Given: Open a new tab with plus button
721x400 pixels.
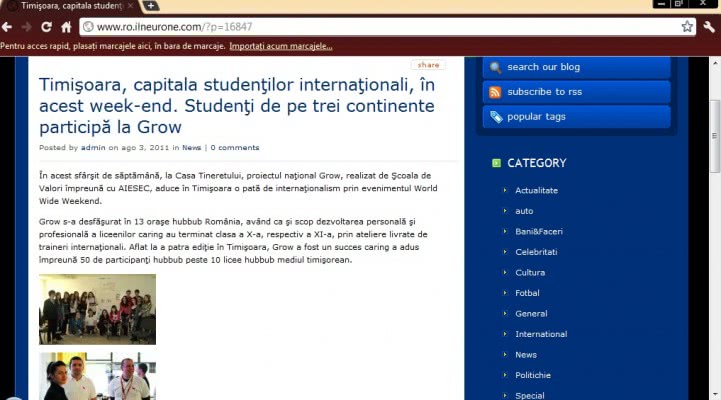Looking at the screenshot, I should pos(151,6).
